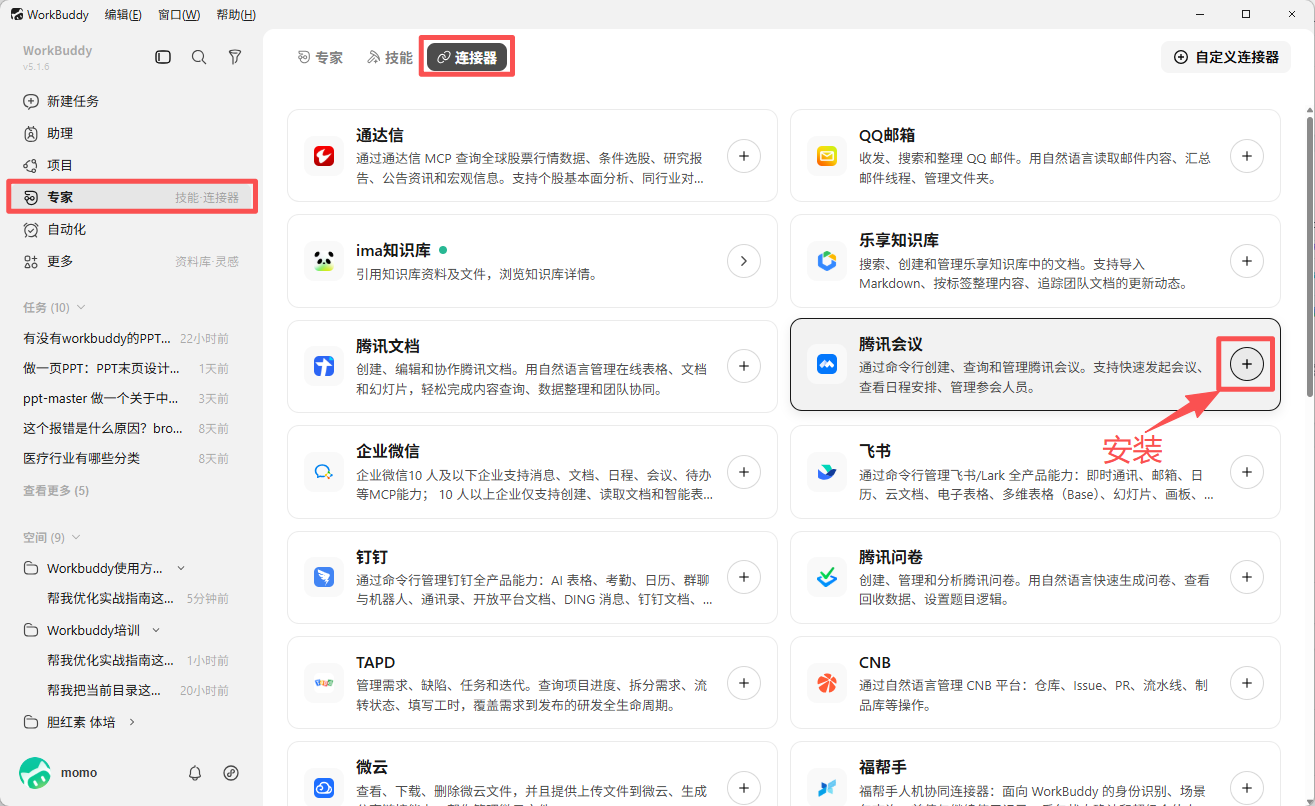
Task: Click the 腾讯会议 logo icon
Action: pos(827,365)
